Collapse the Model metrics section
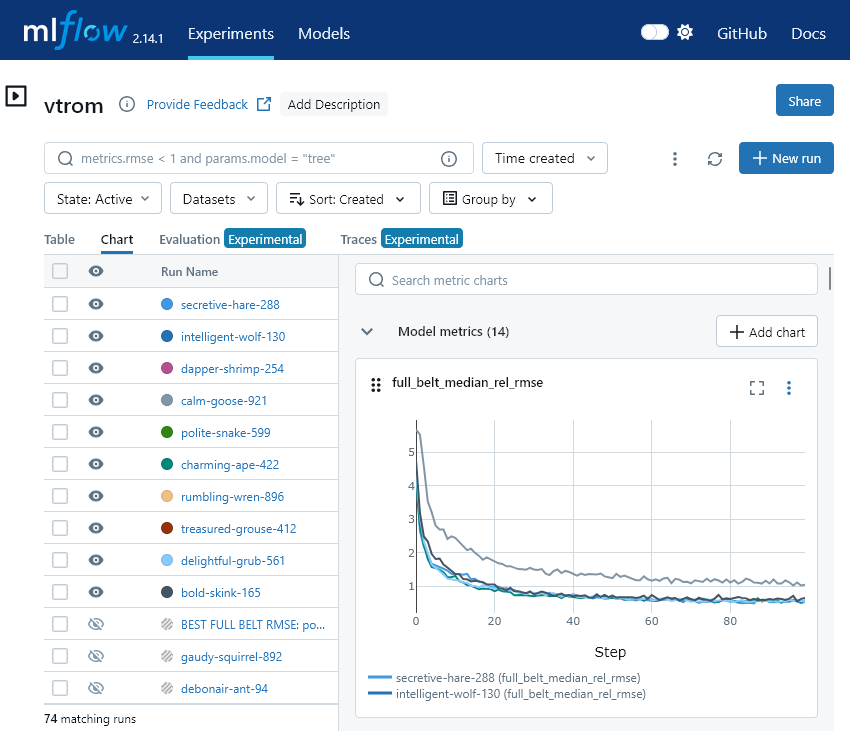The width and height of the screenshot is (850, 747). [367, 331]
